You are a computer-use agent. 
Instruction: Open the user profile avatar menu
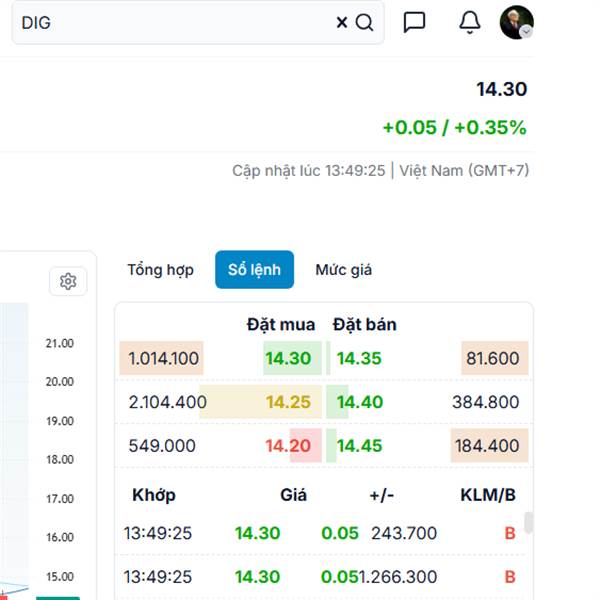pos(516,23)
